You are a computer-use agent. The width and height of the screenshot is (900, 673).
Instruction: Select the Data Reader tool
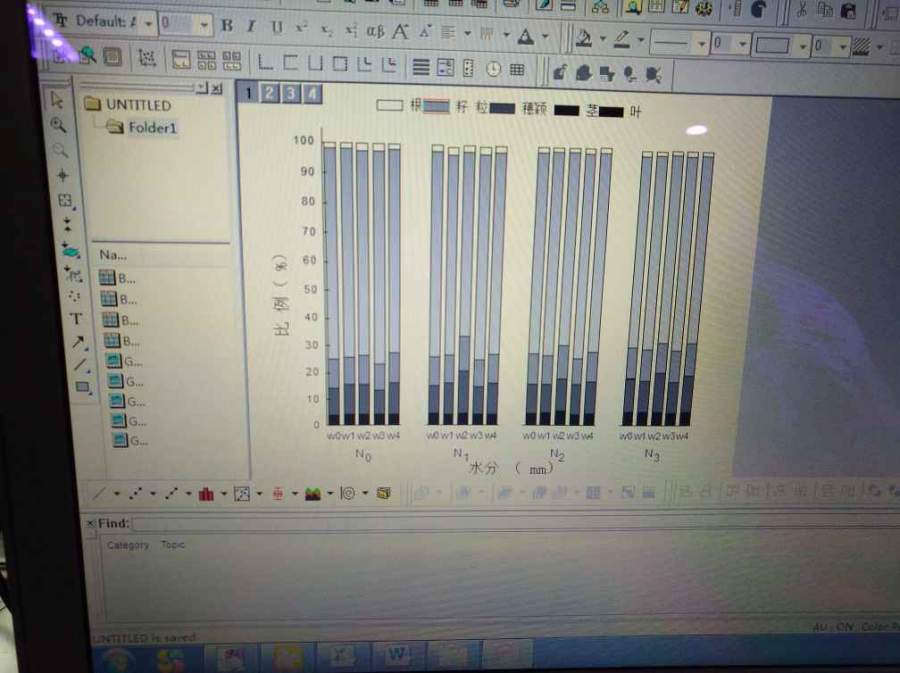coord(65,200)
